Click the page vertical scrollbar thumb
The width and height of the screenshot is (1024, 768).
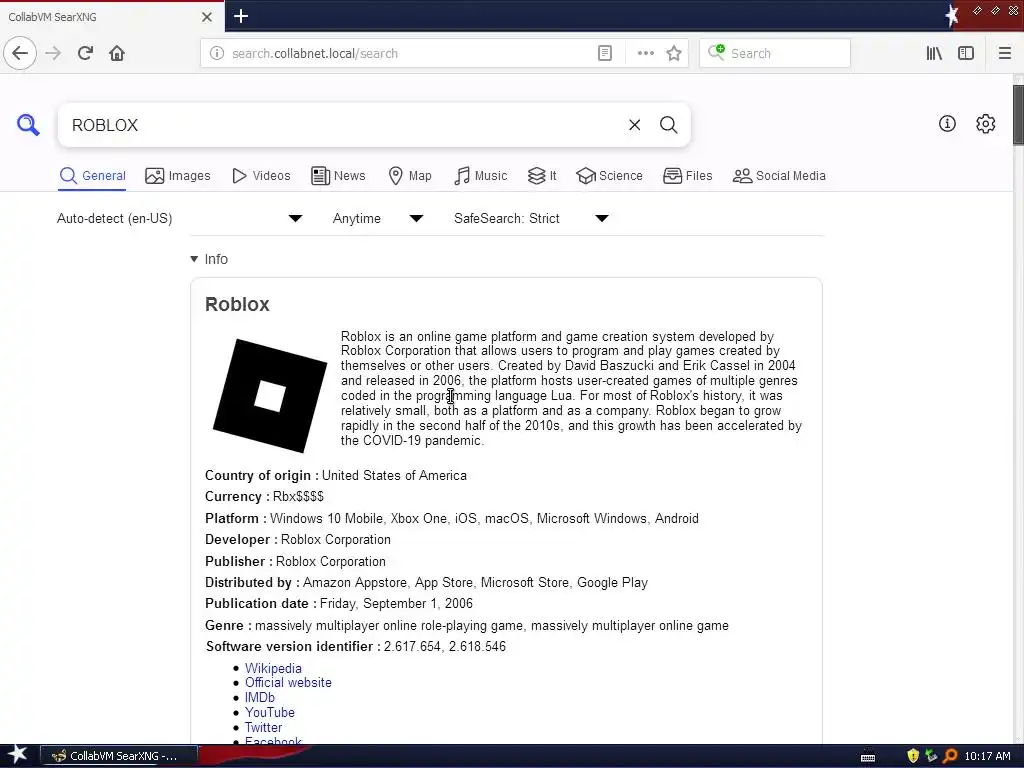(x=1018, y=115)
